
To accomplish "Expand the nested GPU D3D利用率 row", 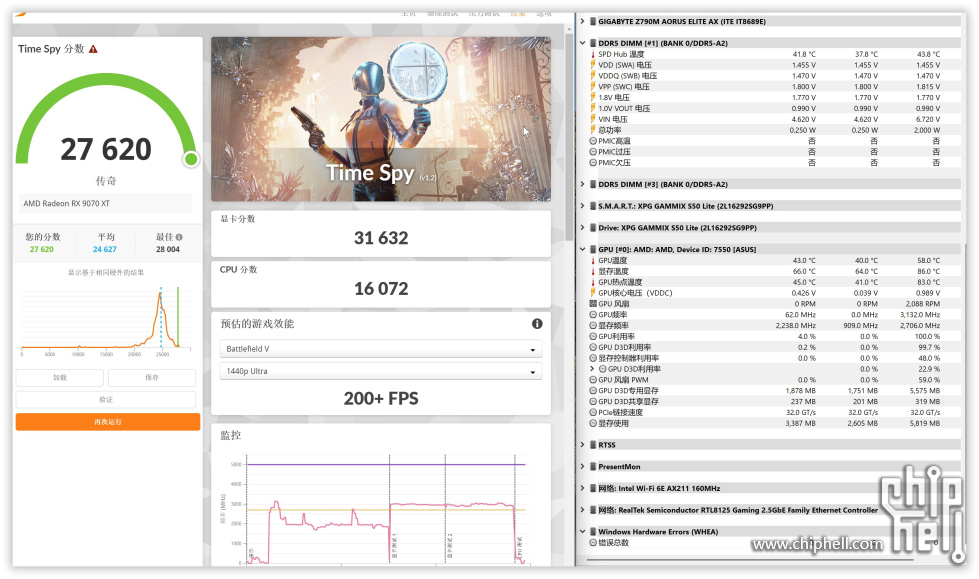I will [x=593, y=369].
